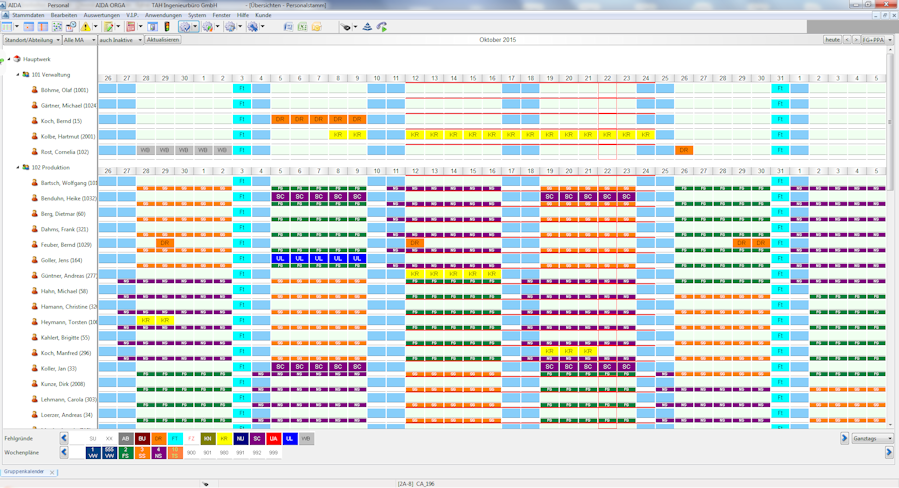The width and height of the screenshot is (899, 488).
Task: Open the Alle MA filter dropdown
Action: (78, 40)
